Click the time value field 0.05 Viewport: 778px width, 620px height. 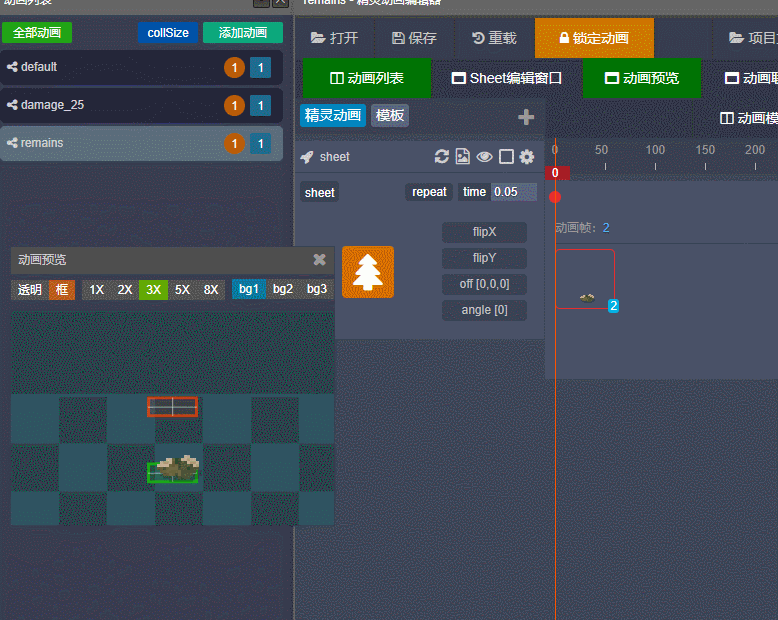[x=514, y=192]
